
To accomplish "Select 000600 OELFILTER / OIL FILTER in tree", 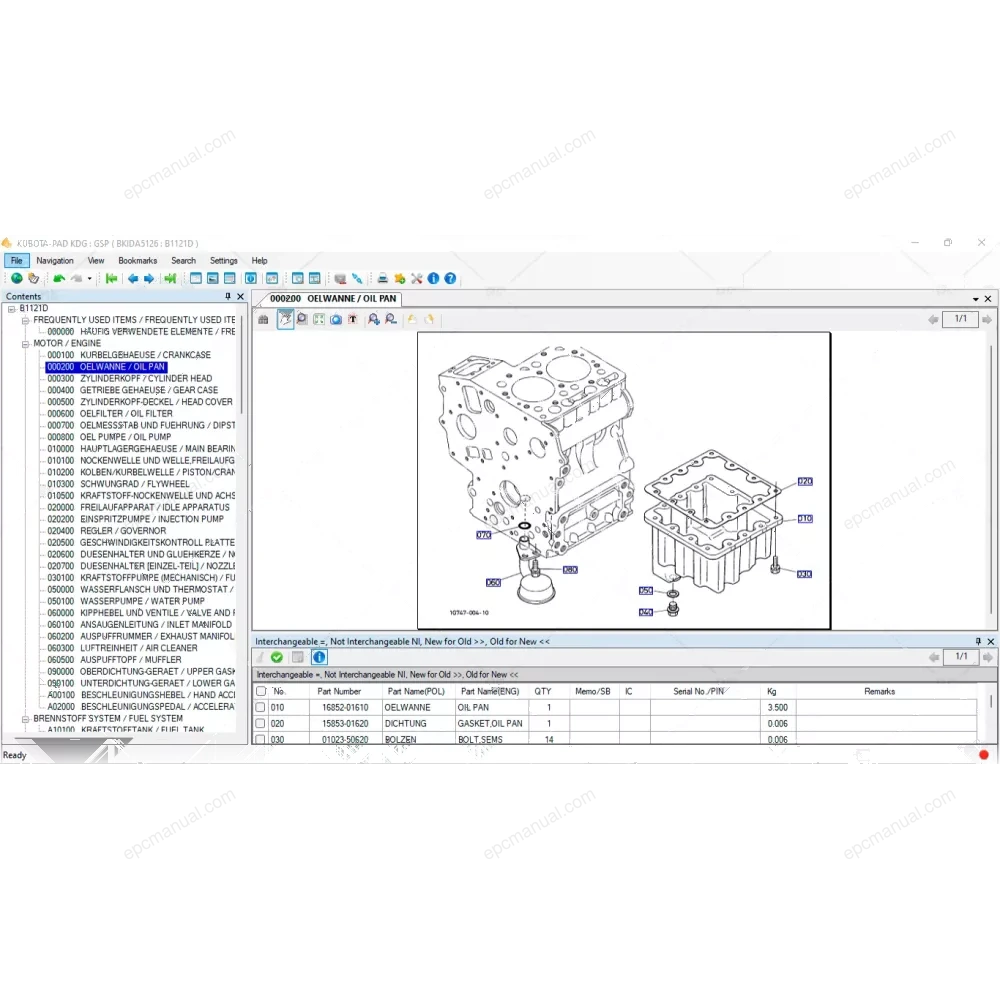I will coord(110,414).
